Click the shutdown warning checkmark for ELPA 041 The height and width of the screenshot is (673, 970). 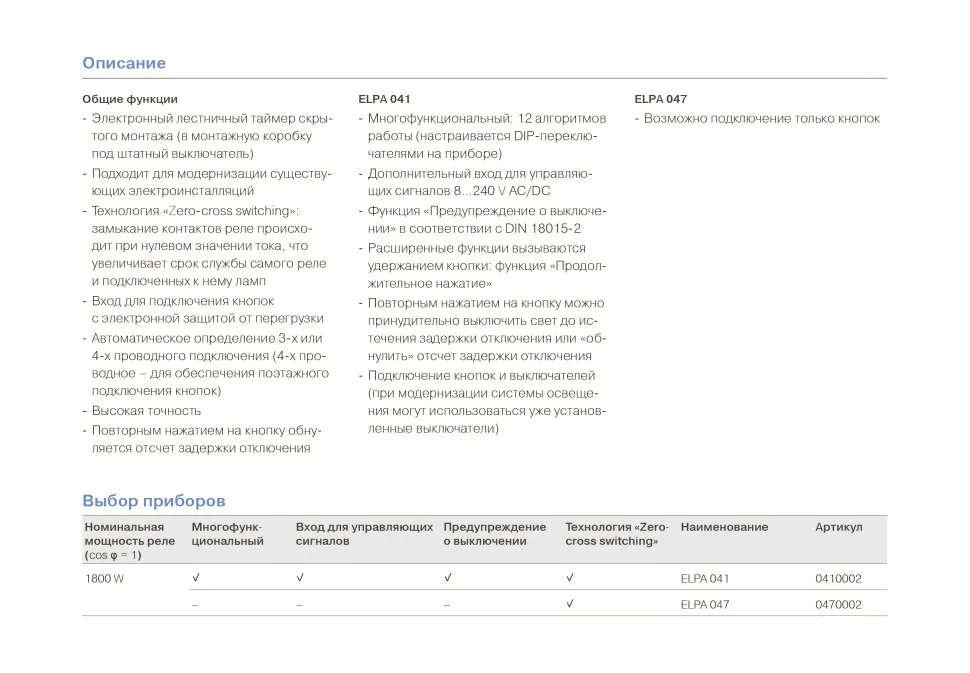coord(447,578)
